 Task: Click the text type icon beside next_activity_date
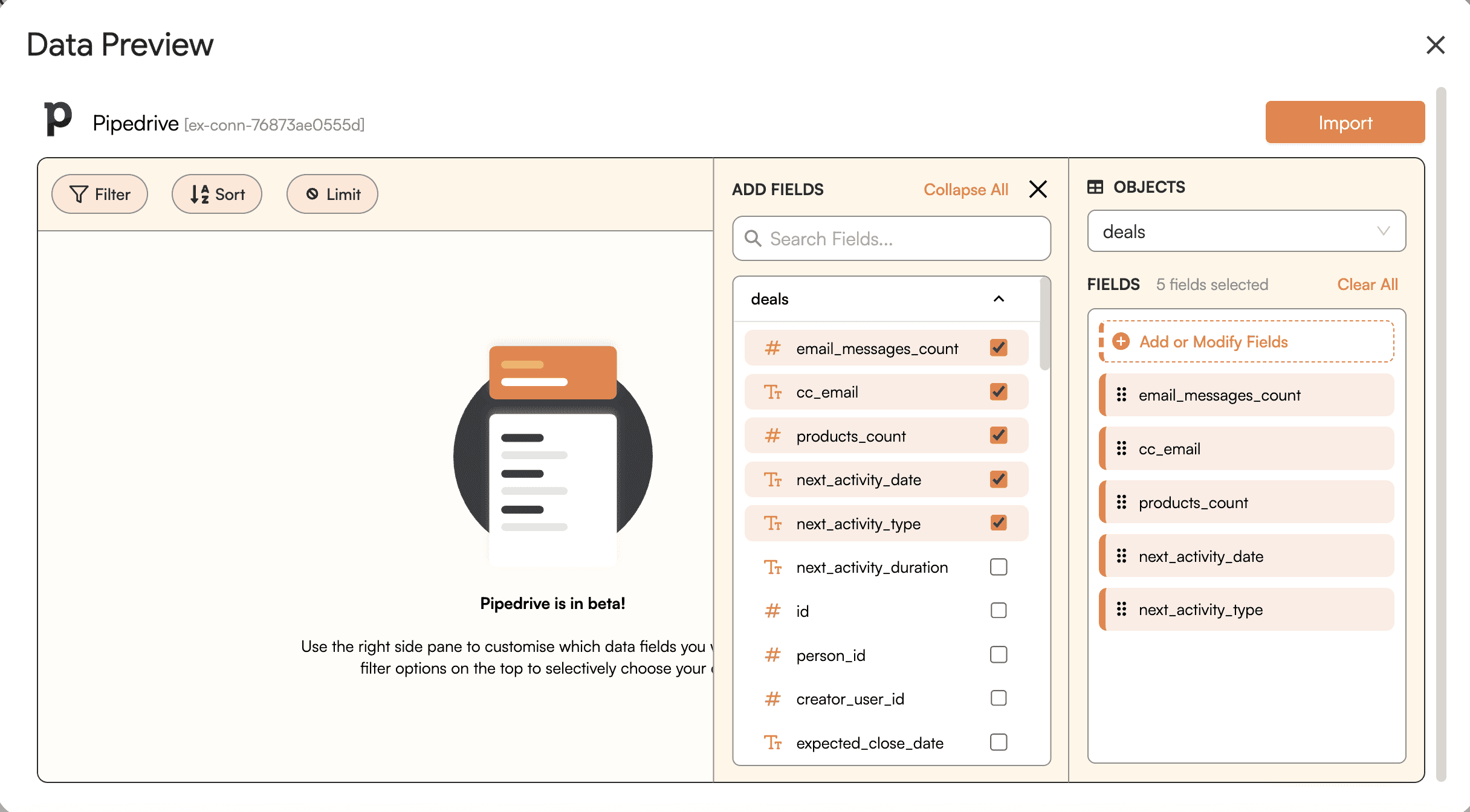[772, 480]
